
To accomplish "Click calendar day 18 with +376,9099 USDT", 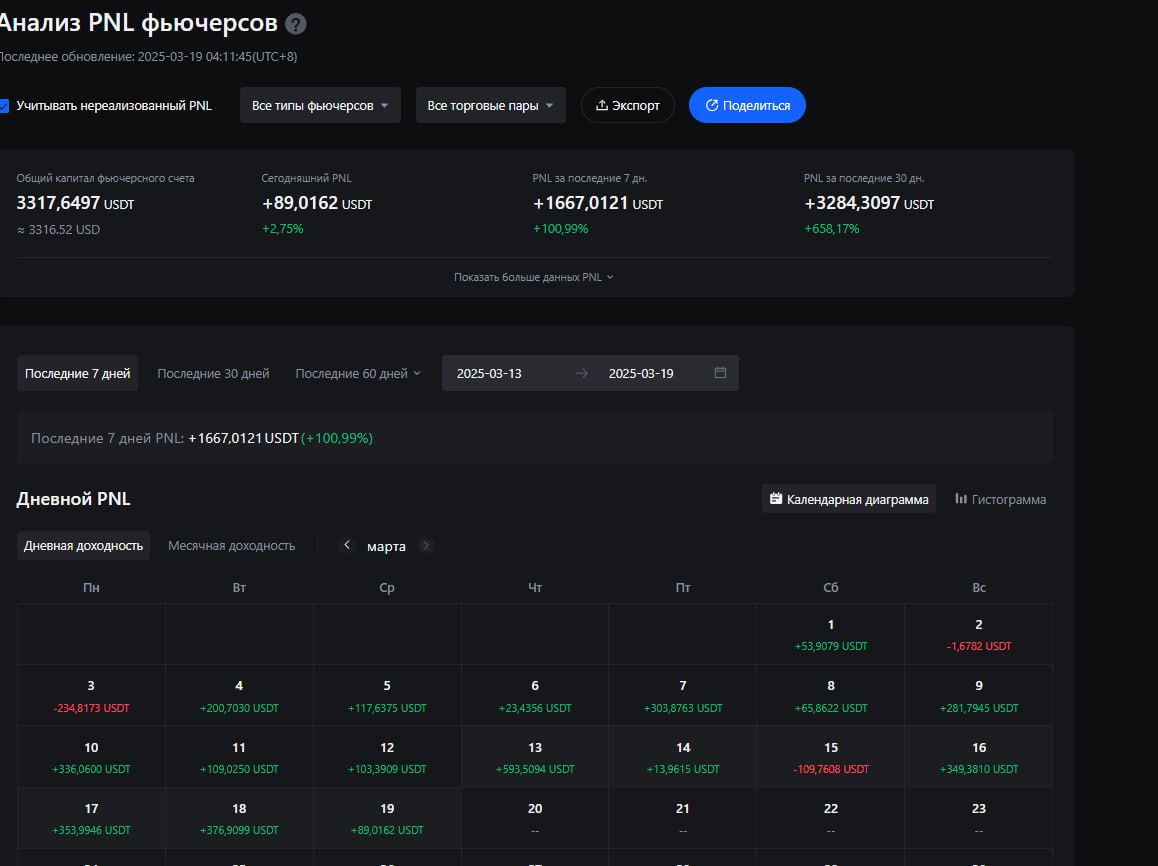I will pos(239,818).
